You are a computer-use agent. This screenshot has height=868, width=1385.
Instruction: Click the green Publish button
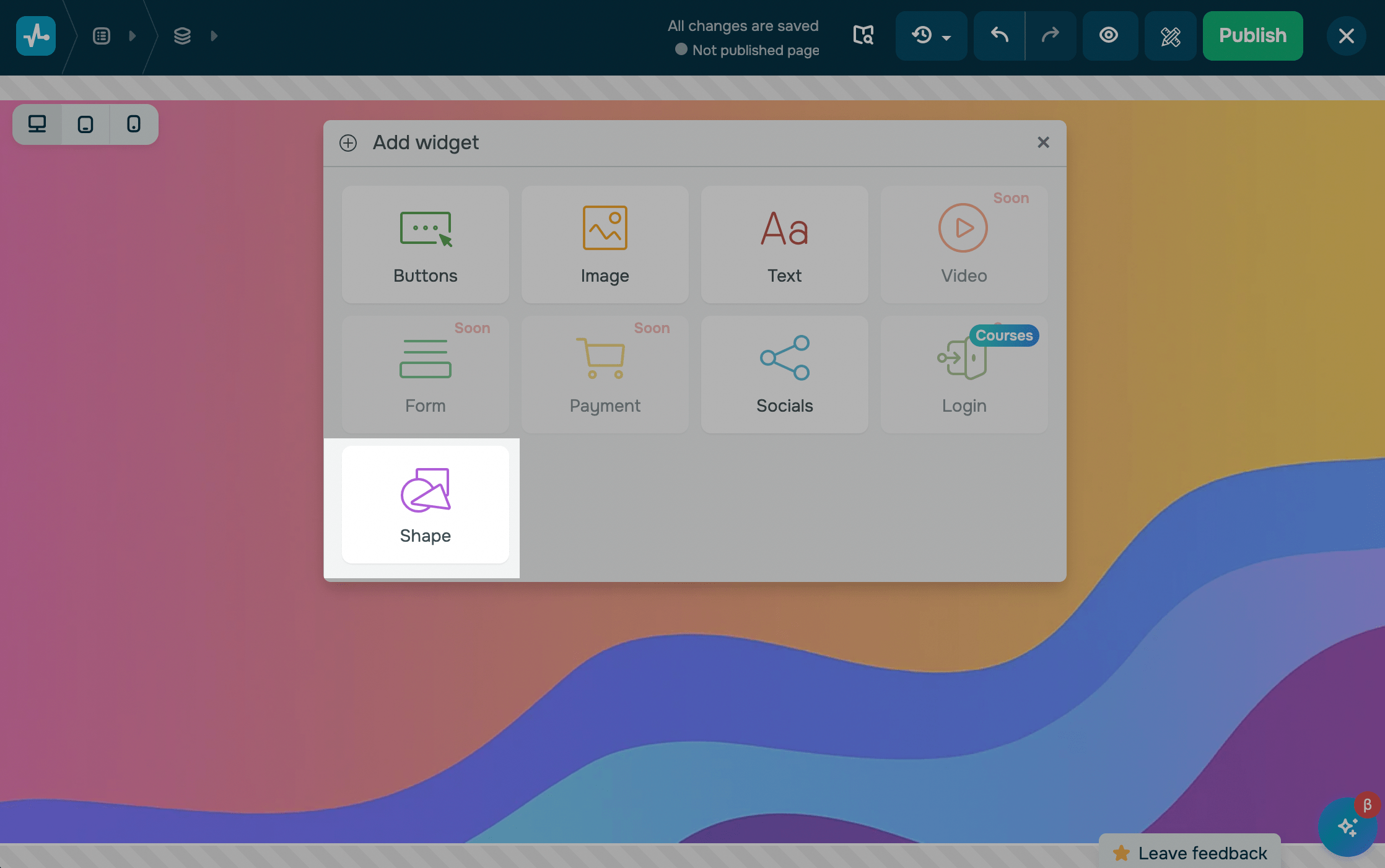(x=1252, y=35)
